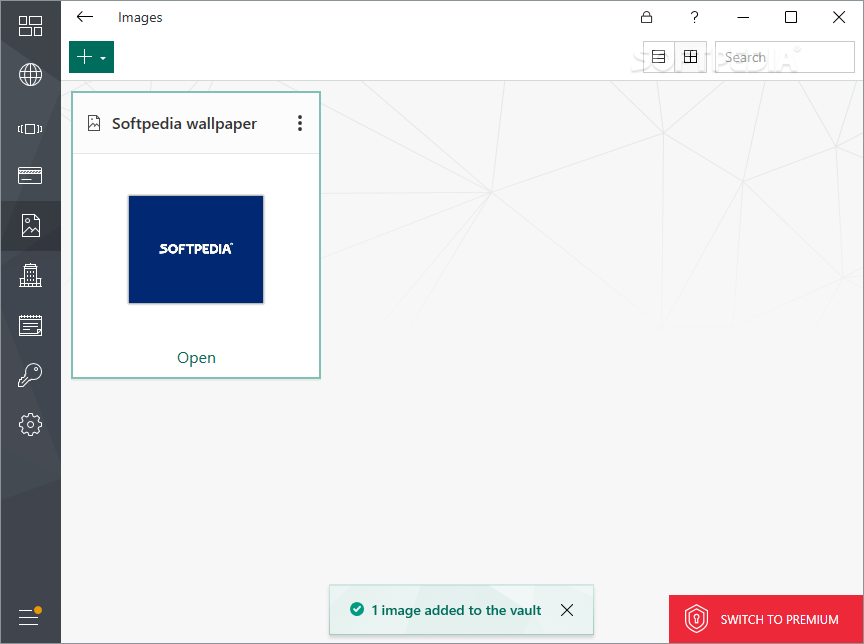Click the shield icon on the Premium banner
The width and height of the screenshot is (864, 644).
pos(696,619)
